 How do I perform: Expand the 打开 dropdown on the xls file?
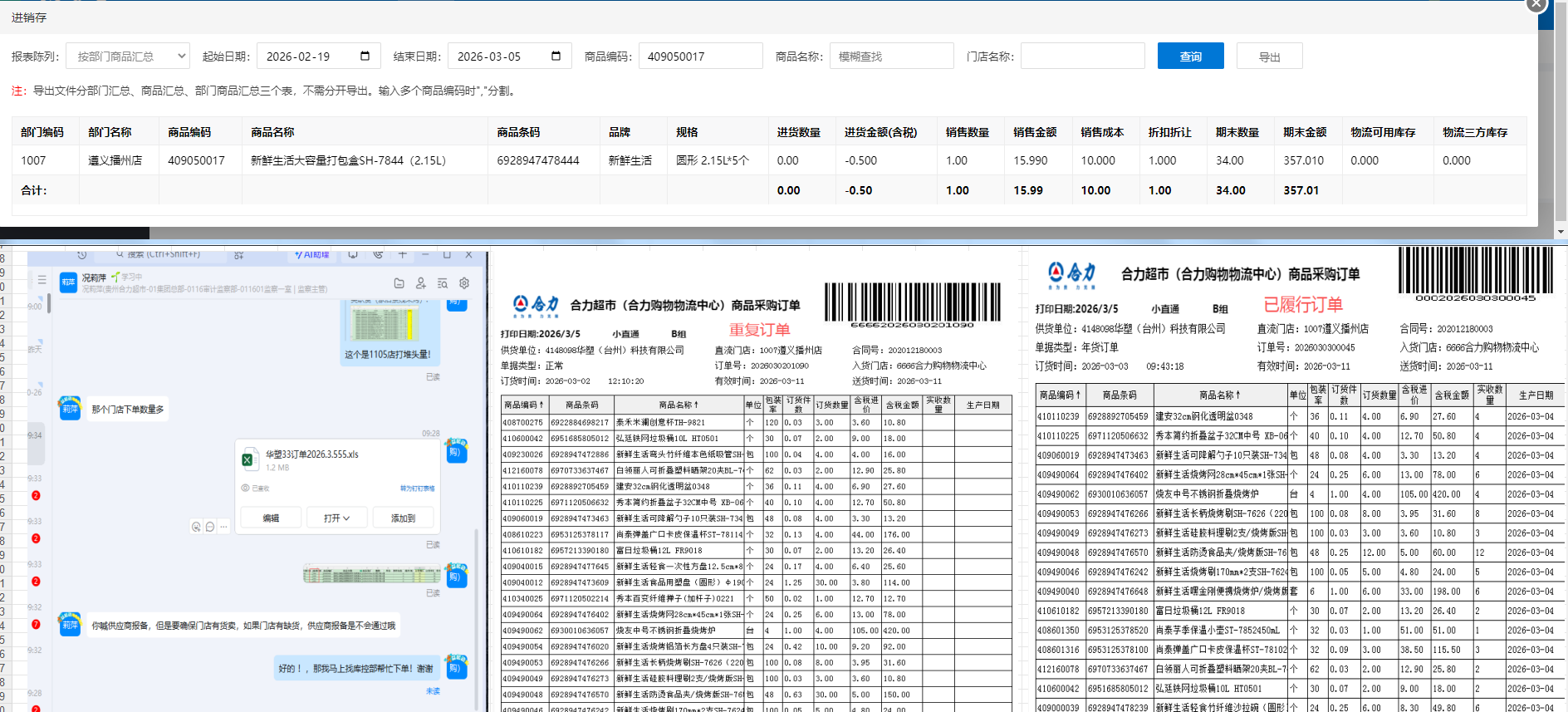(336, 518)
